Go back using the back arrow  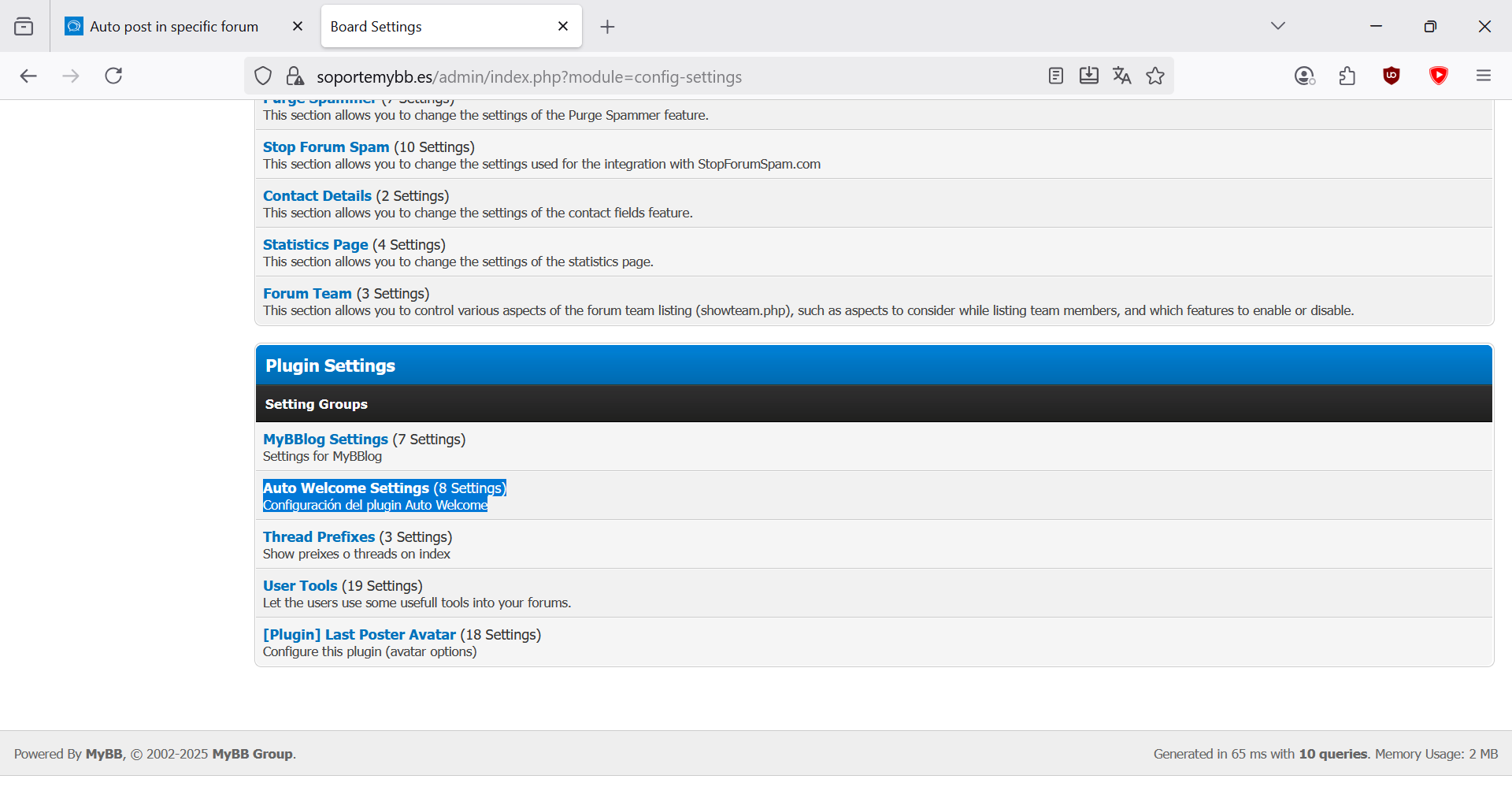[x=28, y=76]
